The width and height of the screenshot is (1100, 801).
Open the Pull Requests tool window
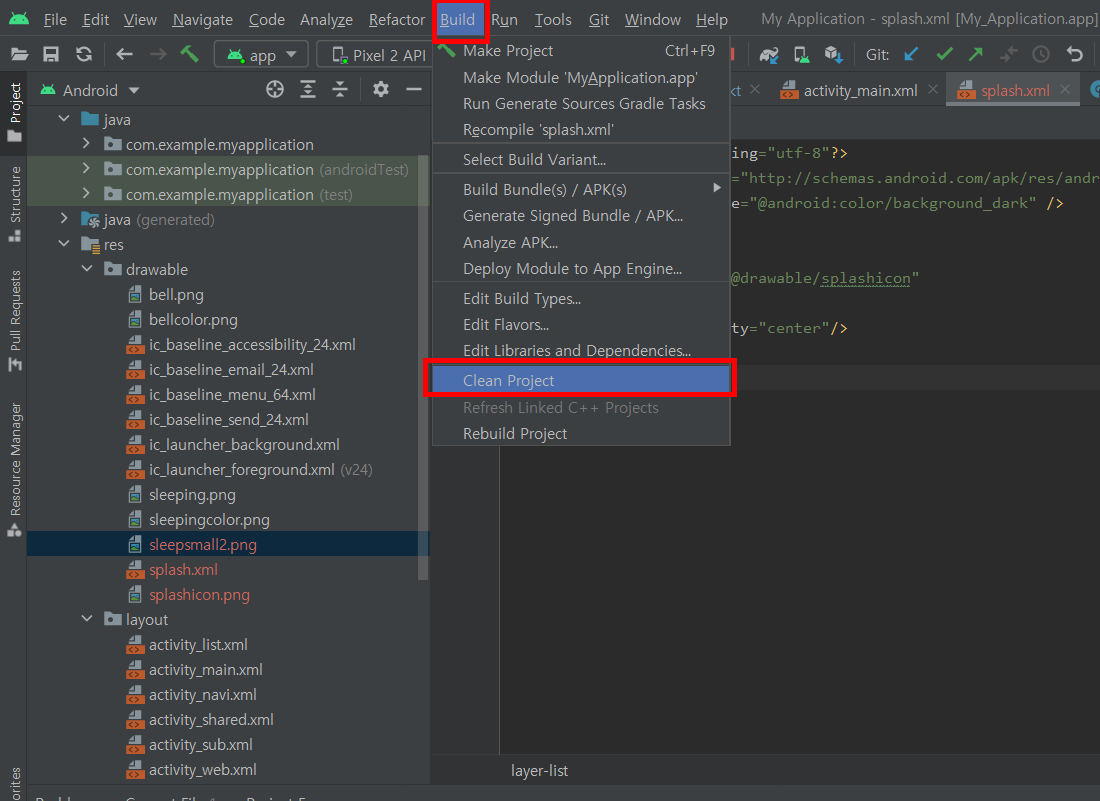click(15, 320)
